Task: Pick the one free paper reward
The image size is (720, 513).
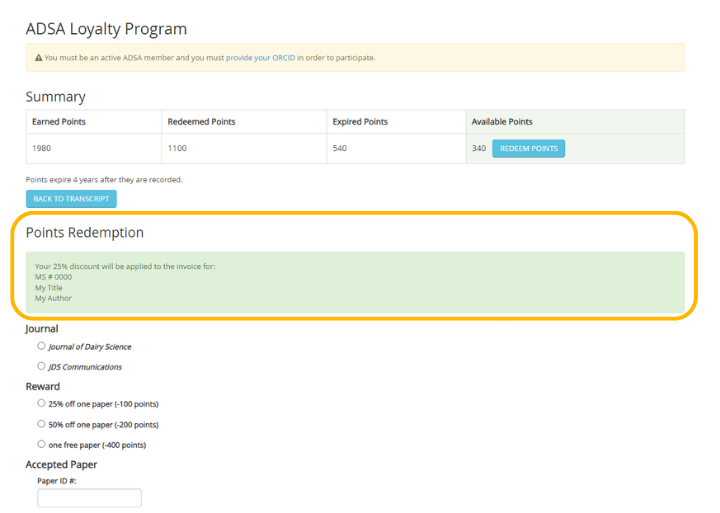Action: click(x=41, y=444)
